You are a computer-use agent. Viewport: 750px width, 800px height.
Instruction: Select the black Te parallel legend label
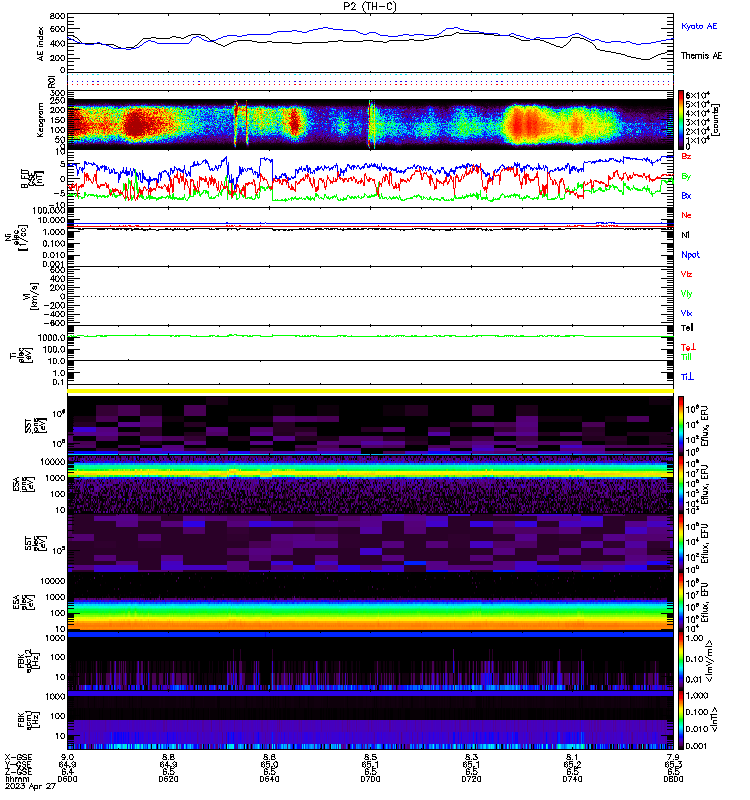click(687, 328)
